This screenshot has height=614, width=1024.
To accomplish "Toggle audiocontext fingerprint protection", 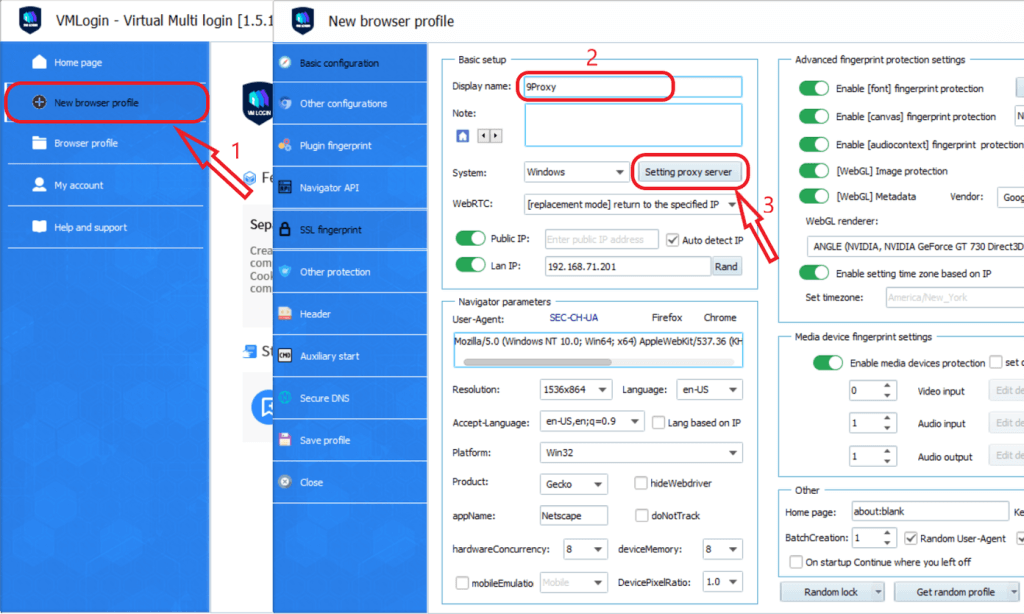I will click(814, 144).
